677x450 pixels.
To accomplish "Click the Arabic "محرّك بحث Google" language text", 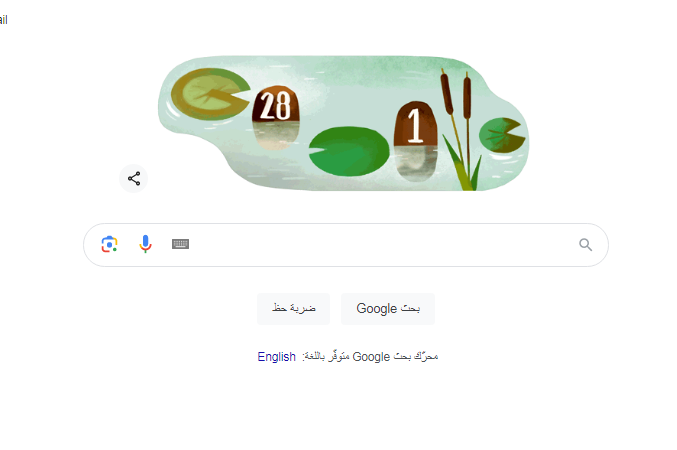I will point(370,357).
